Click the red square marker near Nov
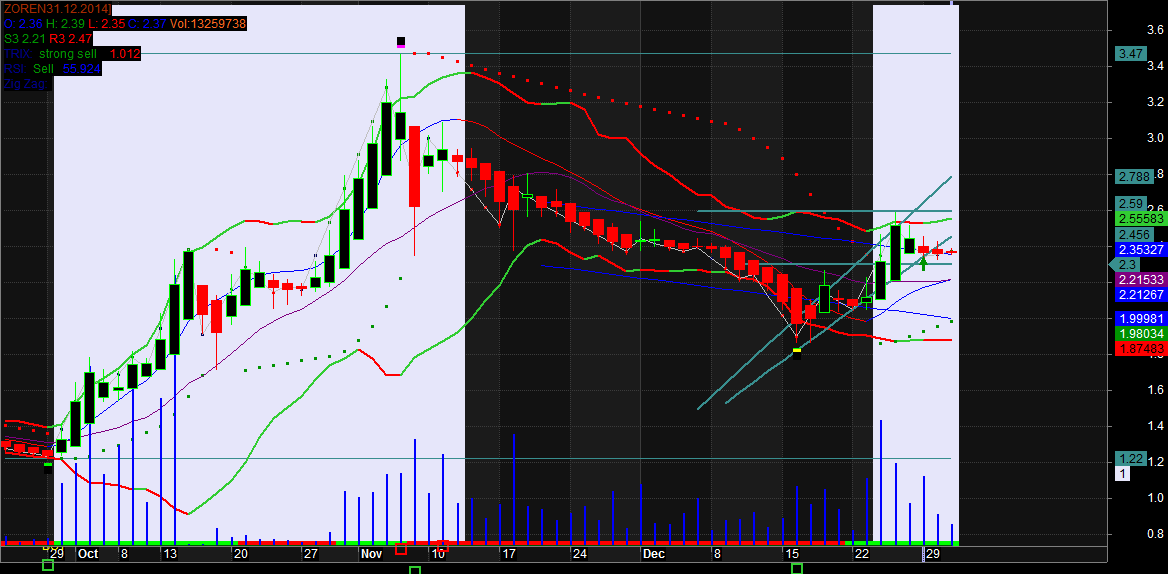1168x574 pixels. [401, 549]
